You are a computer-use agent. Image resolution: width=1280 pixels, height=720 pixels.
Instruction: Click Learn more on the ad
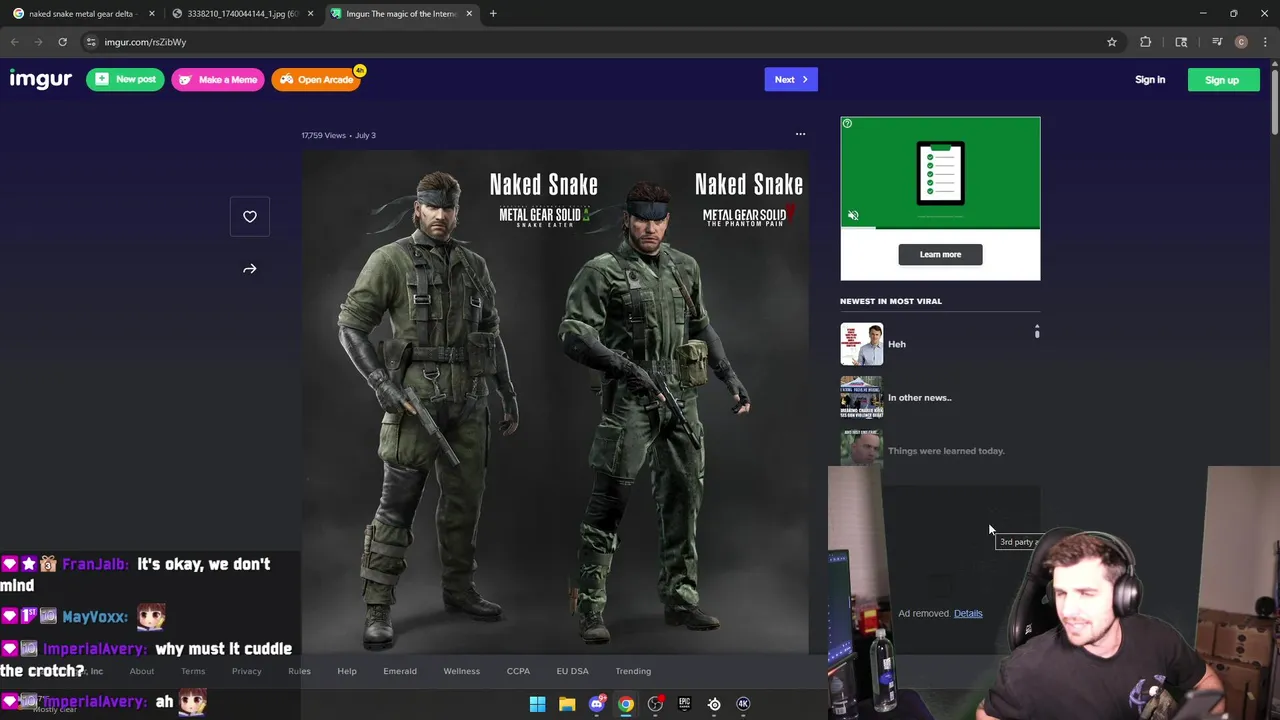[x=940, y=254]
